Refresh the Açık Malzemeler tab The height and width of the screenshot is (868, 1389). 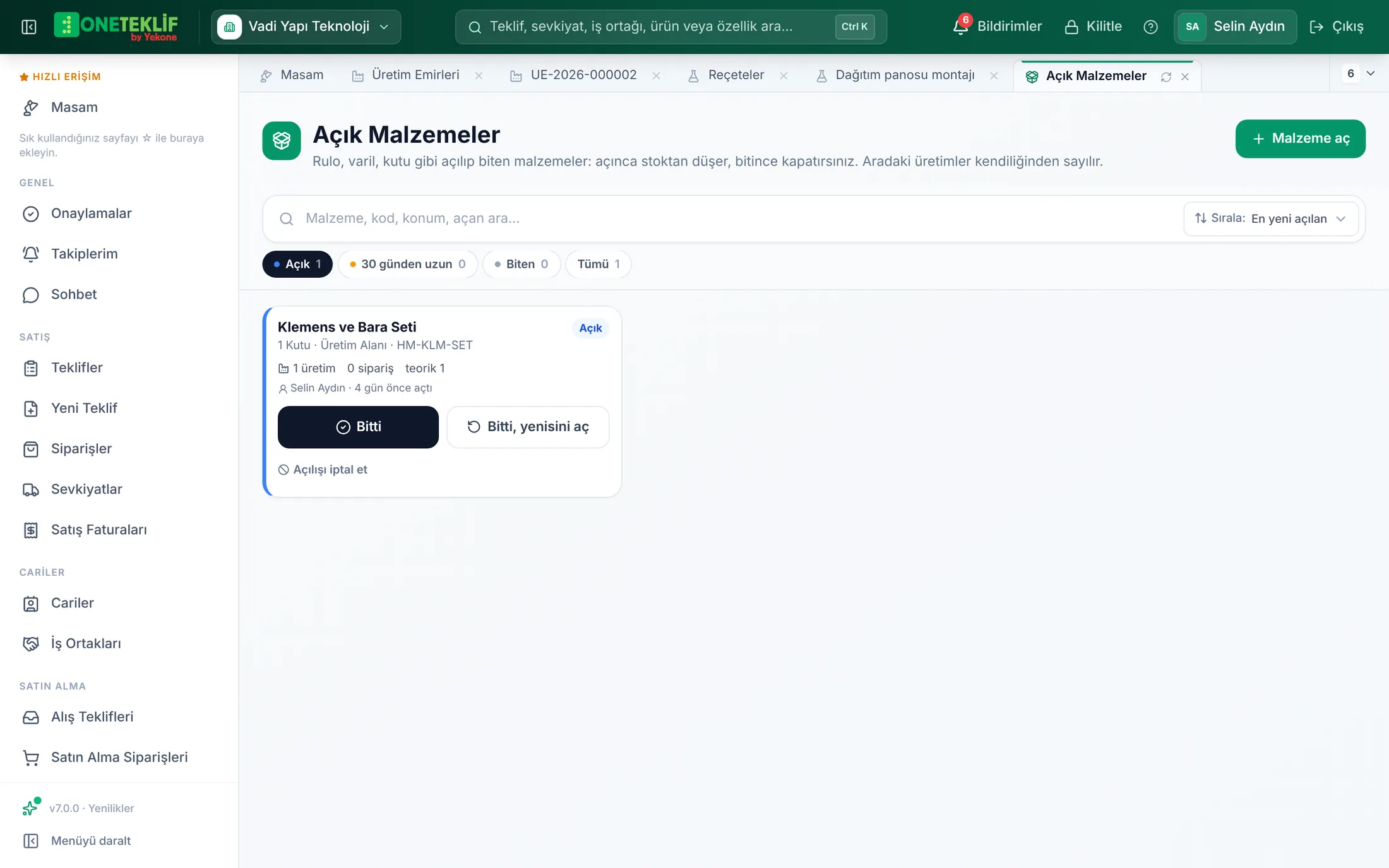coord(1166,76)
